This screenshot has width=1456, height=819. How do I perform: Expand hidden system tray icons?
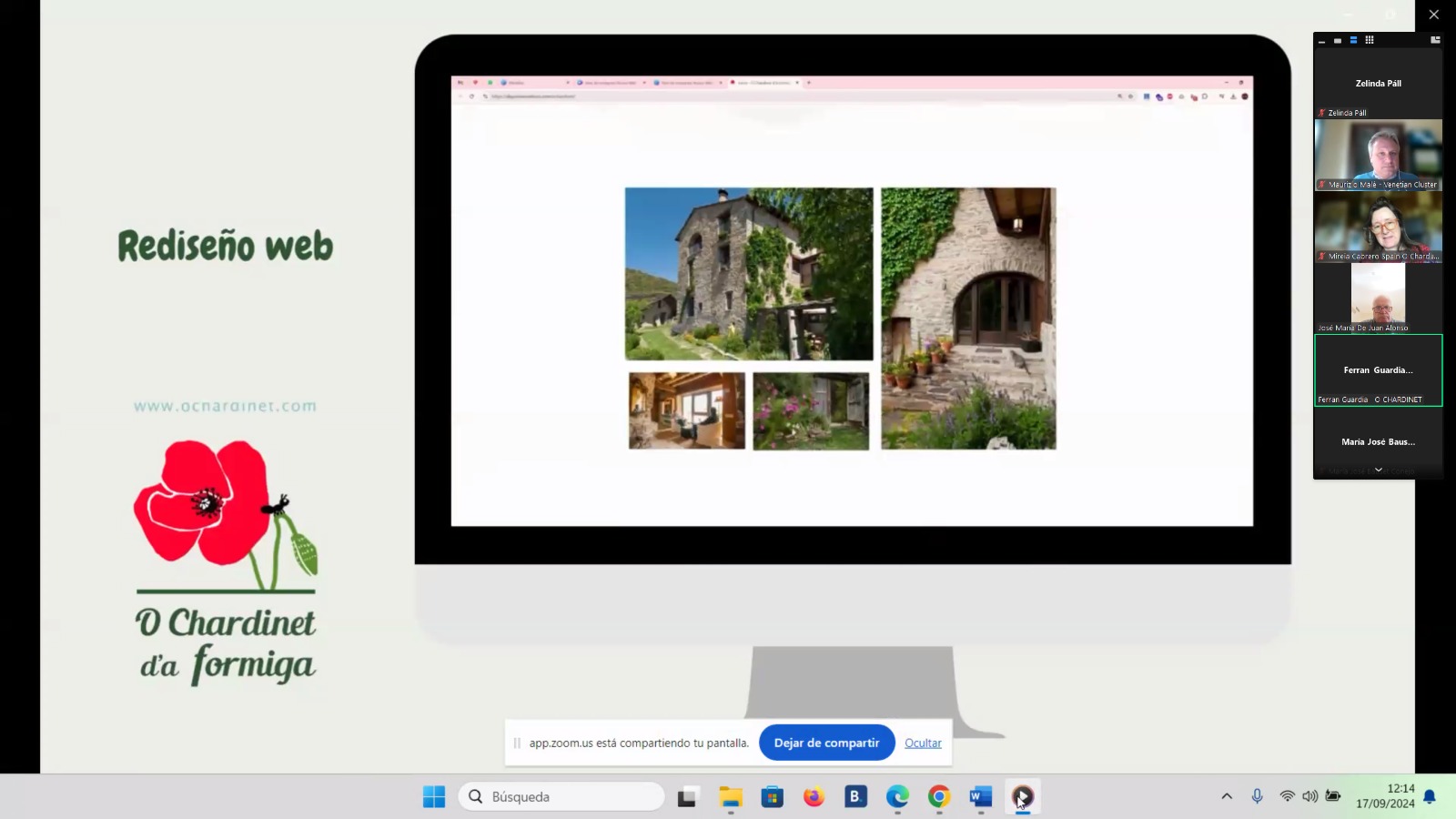[1227, 796]
